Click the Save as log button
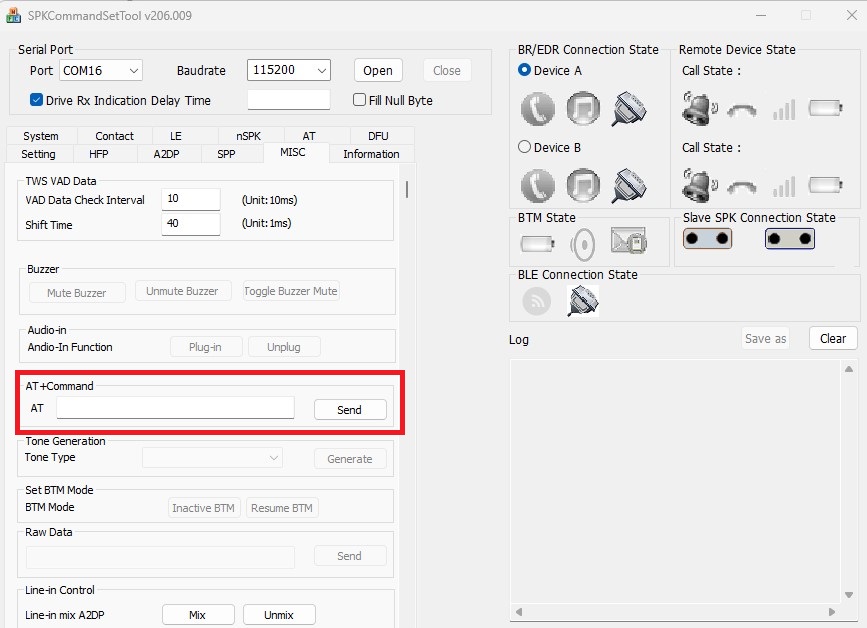 coord(765,338)
